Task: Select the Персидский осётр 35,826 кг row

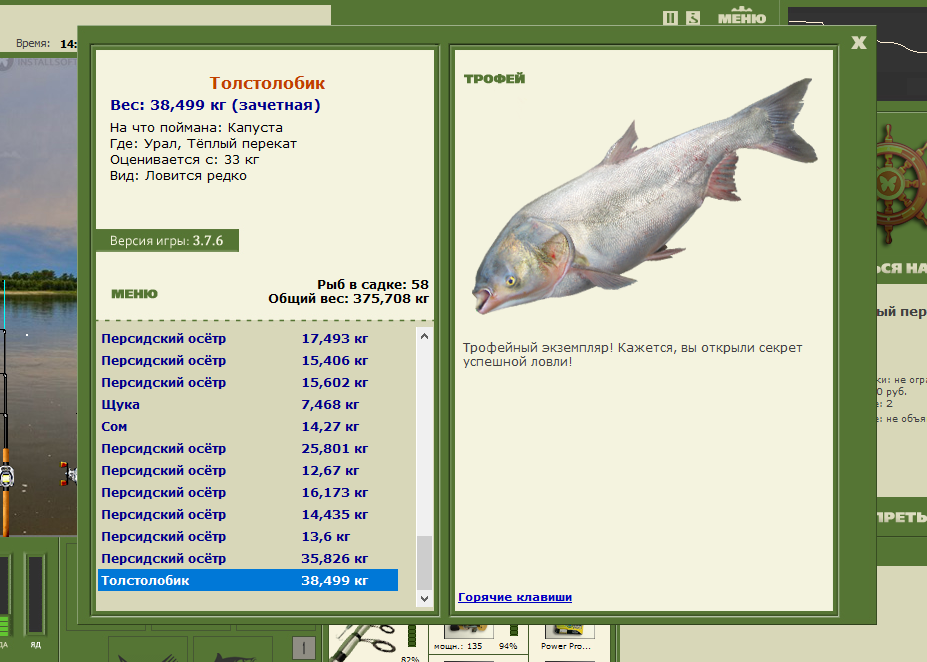Action: tap(248, 559)
